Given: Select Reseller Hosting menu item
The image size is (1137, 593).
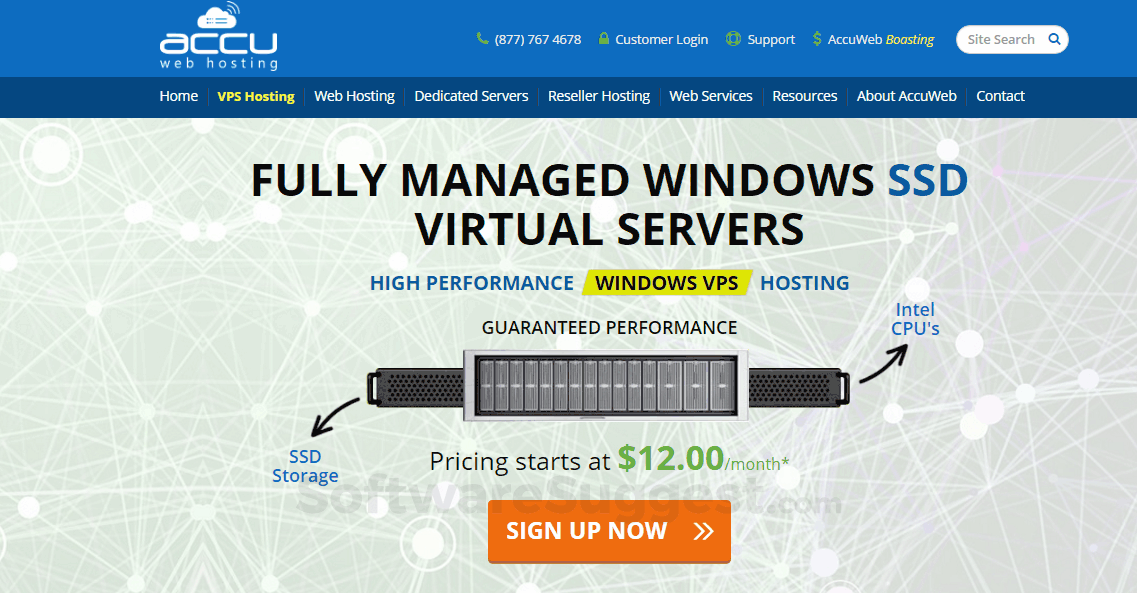Looking at the screenshot, I should click(x=599, y=96).
